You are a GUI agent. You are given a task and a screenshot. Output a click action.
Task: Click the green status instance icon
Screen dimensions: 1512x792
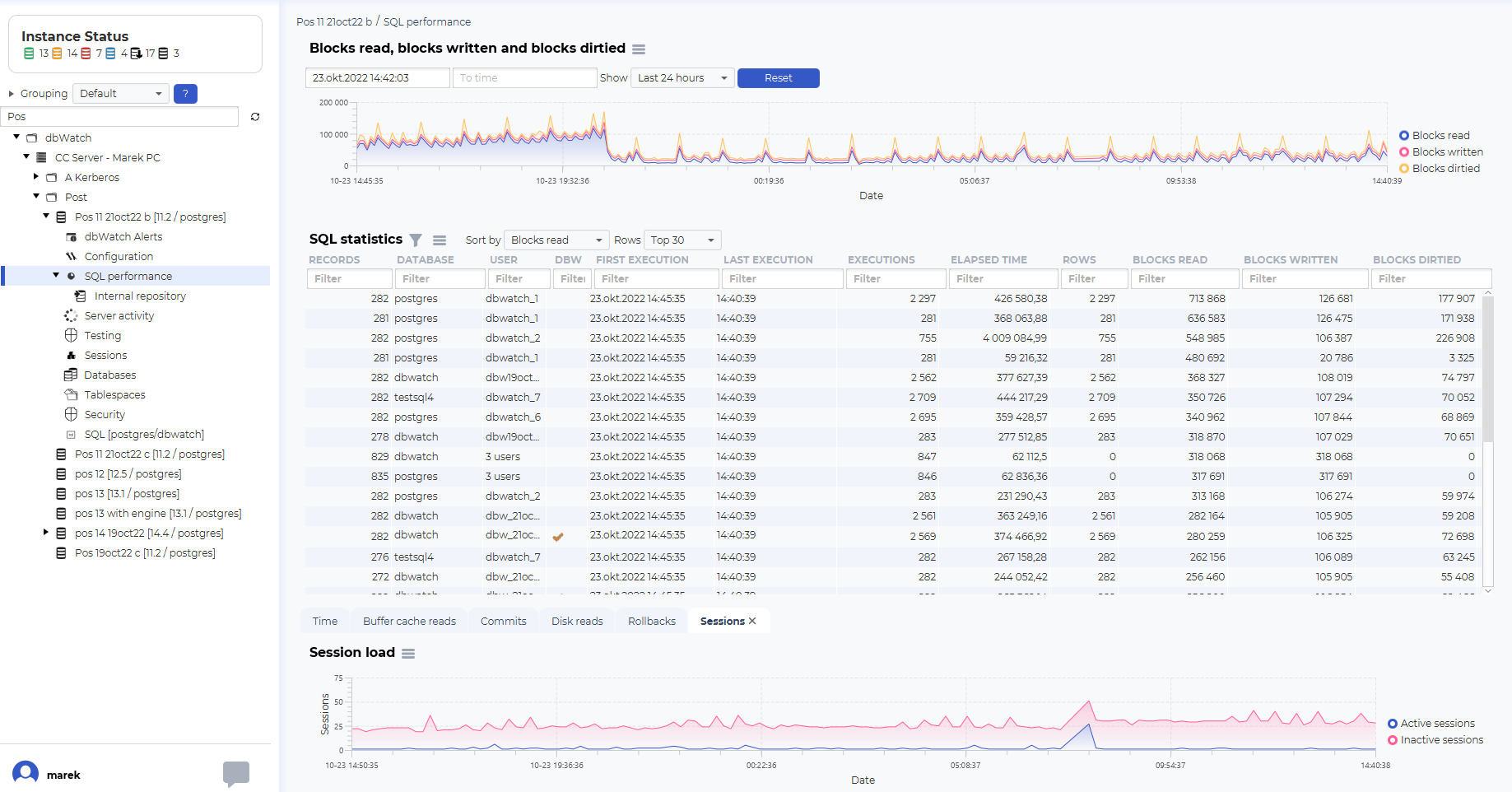coord(30,54)
